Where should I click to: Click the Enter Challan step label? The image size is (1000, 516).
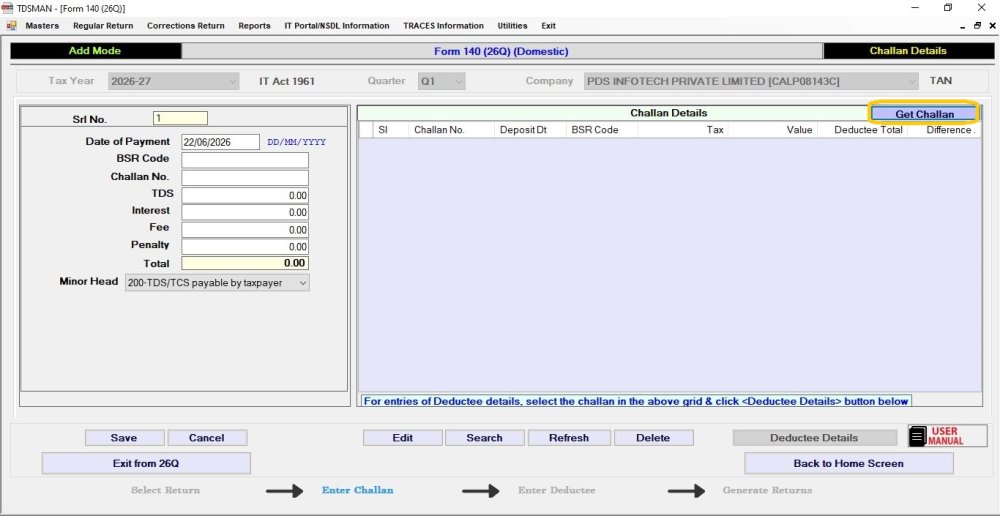[x=357, y=490]
